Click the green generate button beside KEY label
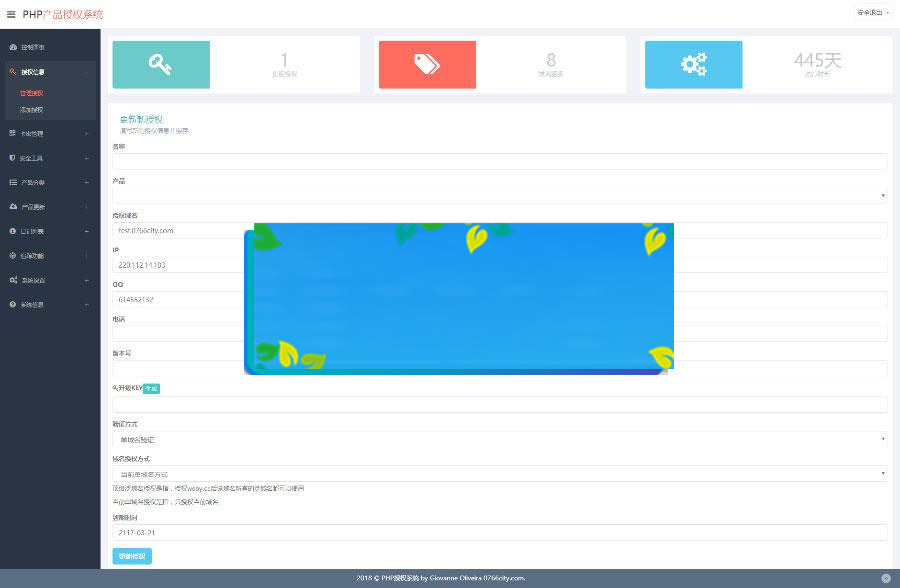 pos(151,388)
